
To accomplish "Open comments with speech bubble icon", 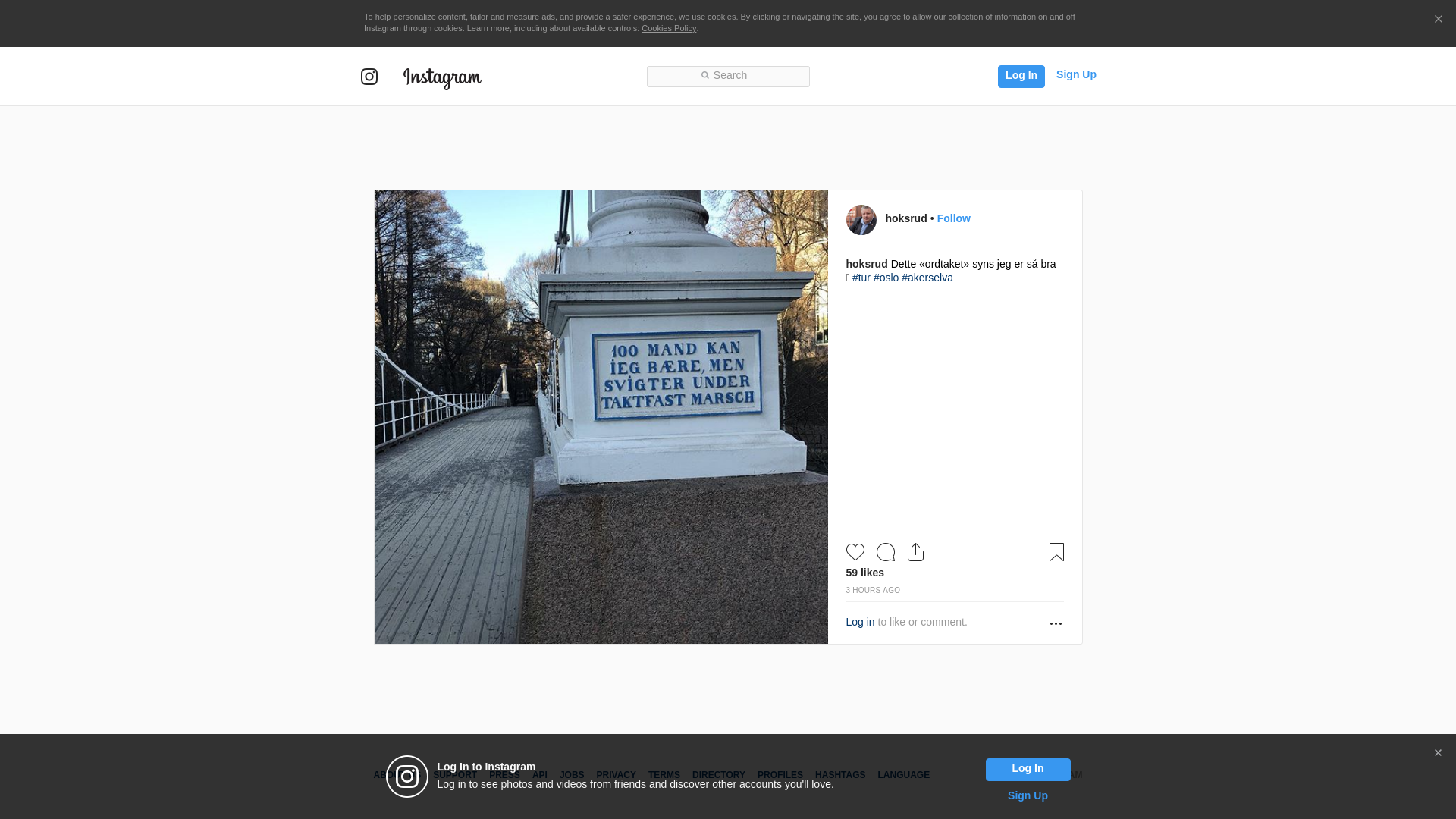I will pos(885,552).
